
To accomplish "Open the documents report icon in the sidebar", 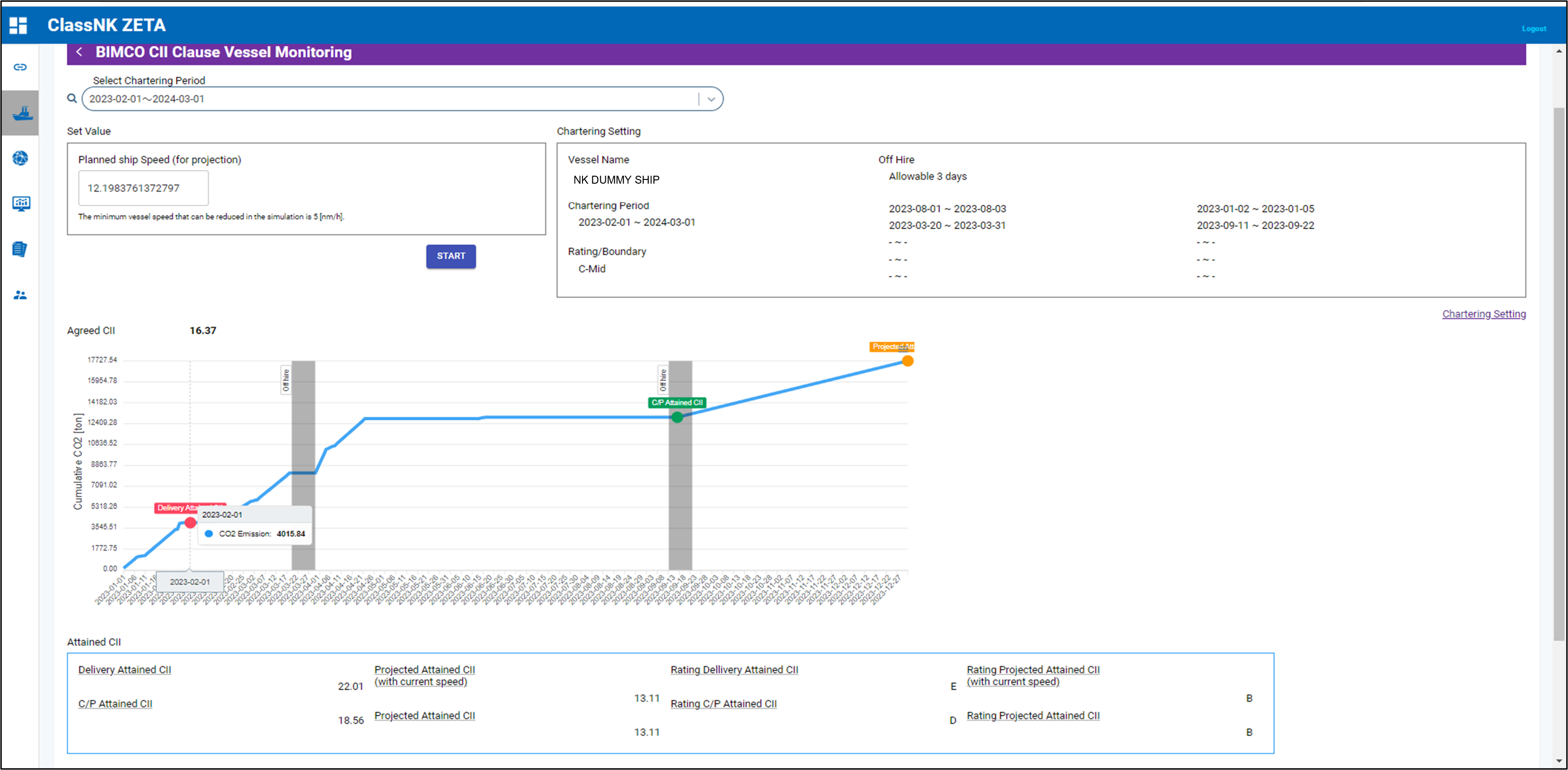I will [x=20, y=249].
